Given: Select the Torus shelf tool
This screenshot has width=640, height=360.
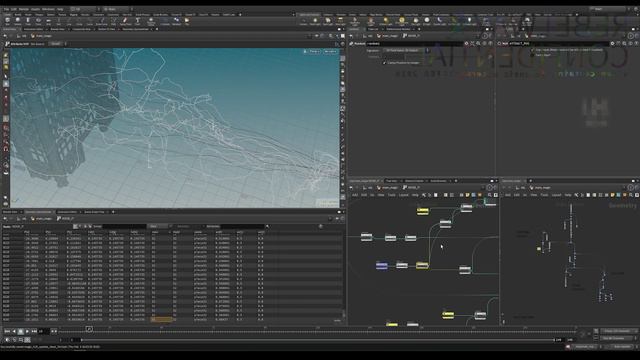Looking at the screenshot, I should (x=38, y=21).
